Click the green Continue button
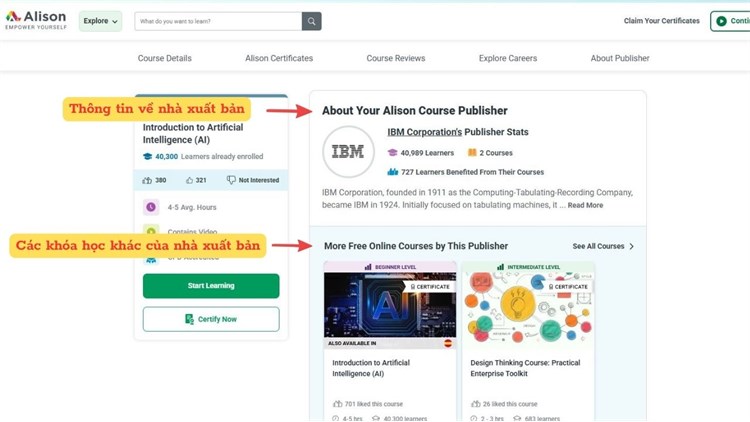 [x=730, y=21]
